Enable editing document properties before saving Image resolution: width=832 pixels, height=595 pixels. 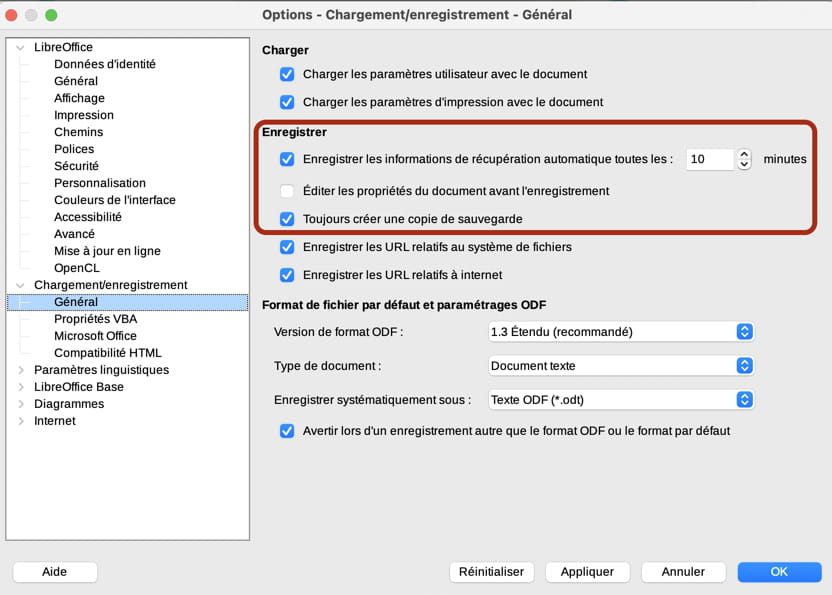(x=287, y=191)
